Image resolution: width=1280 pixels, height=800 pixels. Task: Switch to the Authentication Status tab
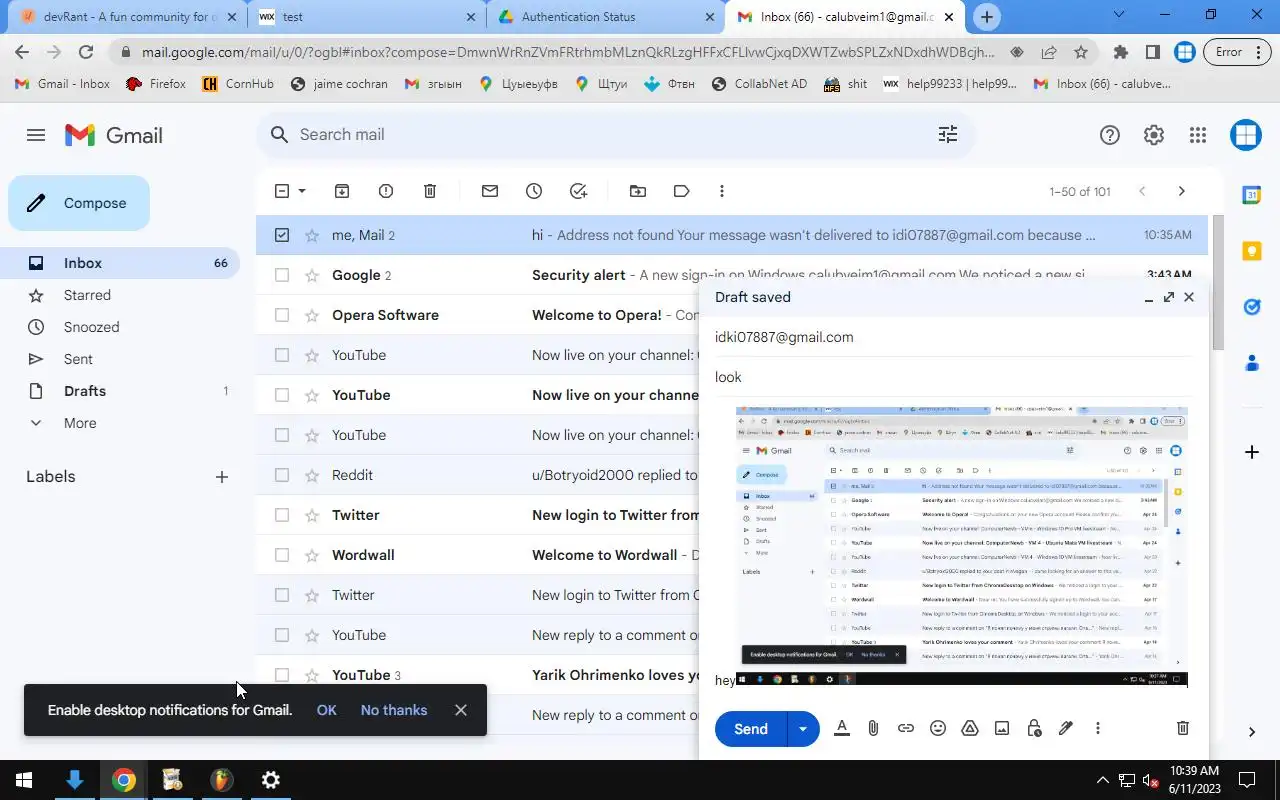(606, 17)
